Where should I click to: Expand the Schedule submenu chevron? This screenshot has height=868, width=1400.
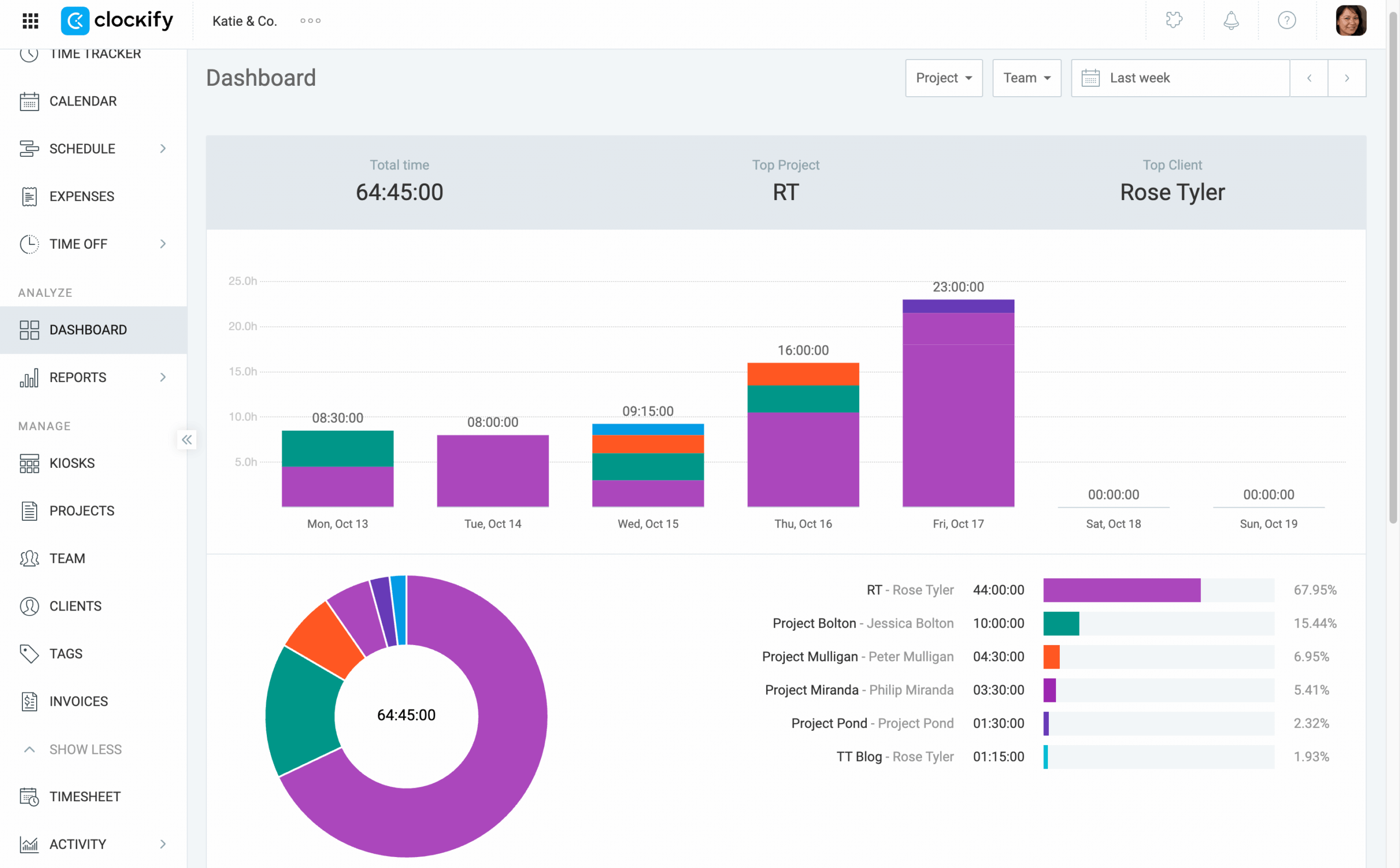(164, 148)
